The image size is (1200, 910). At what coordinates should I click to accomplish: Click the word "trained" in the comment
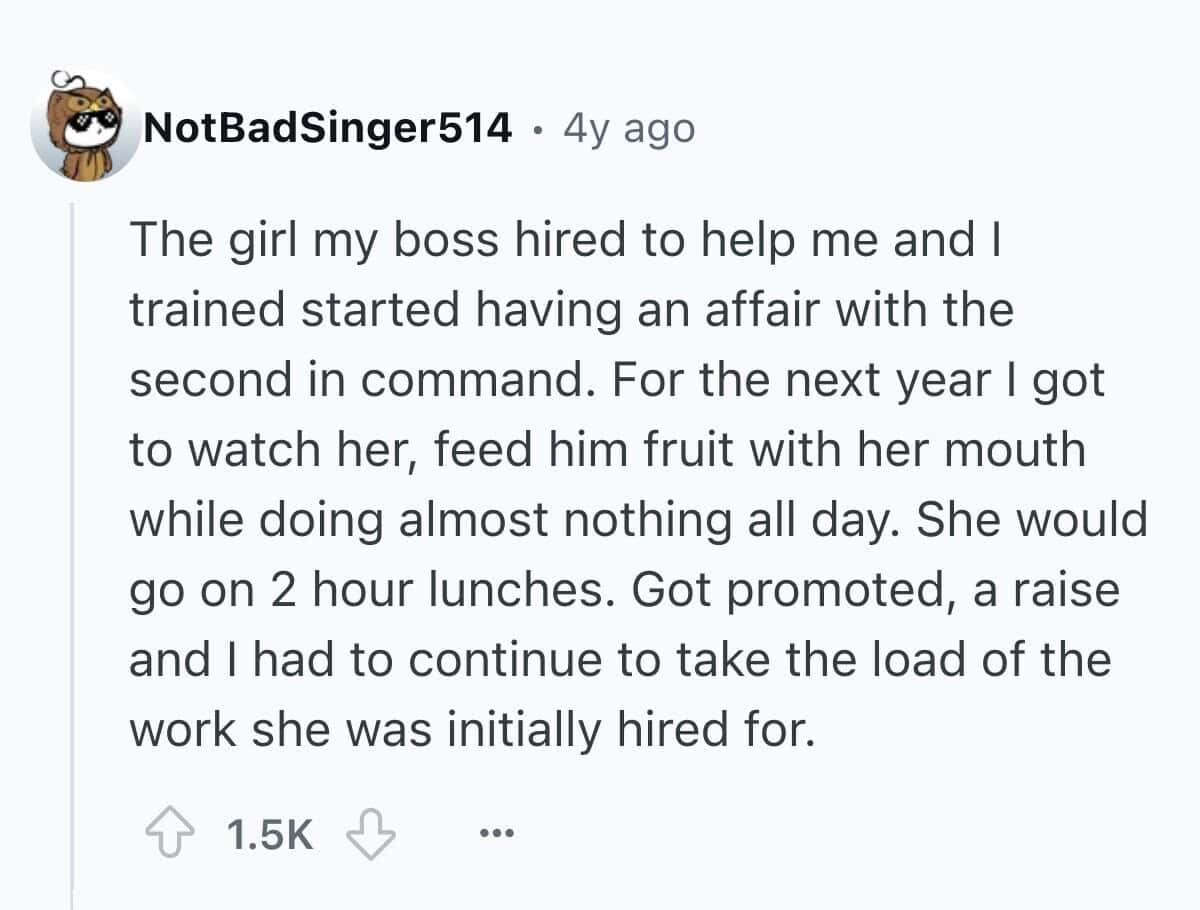point(205,310)
